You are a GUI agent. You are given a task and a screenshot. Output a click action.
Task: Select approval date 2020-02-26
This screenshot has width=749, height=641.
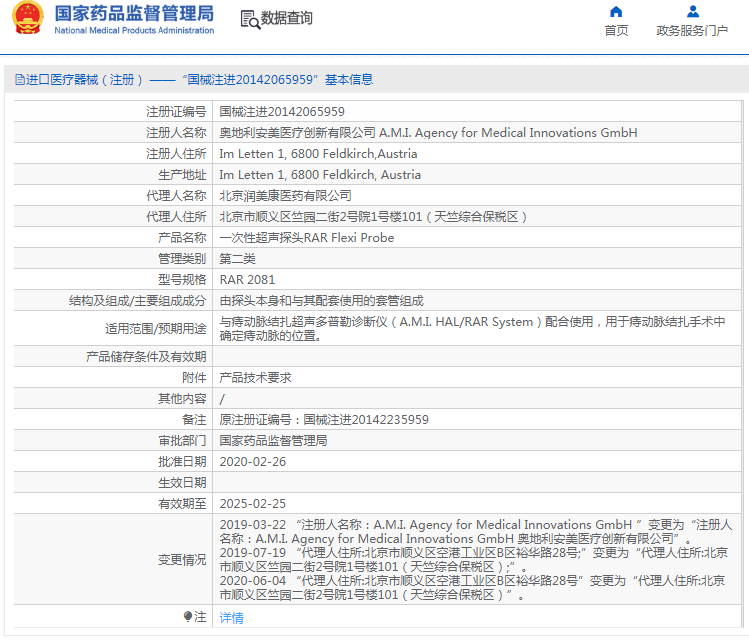click(253, 462)
